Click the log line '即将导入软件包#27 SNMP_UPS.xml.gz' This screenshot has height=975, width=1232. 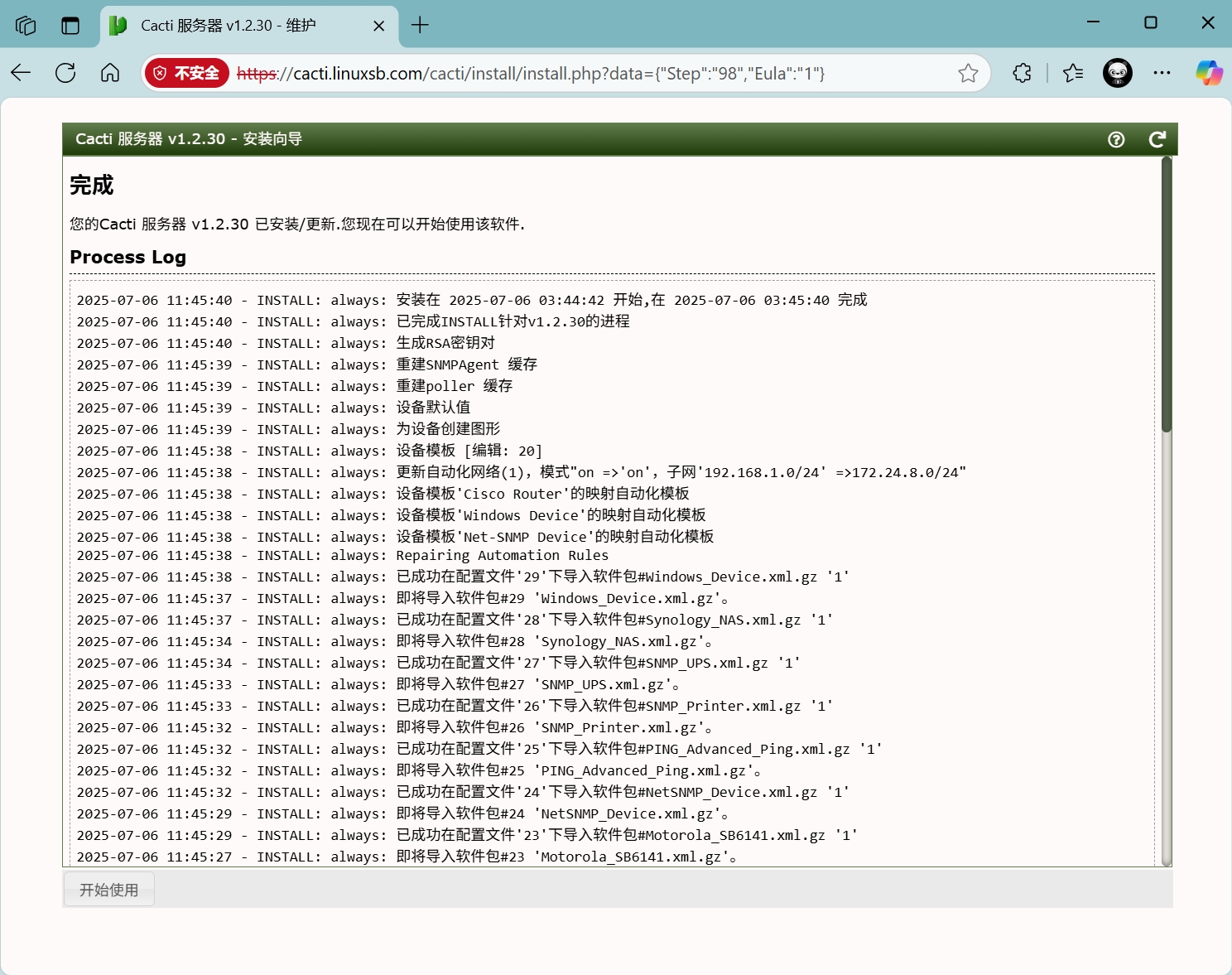click(x=378, y=684)
